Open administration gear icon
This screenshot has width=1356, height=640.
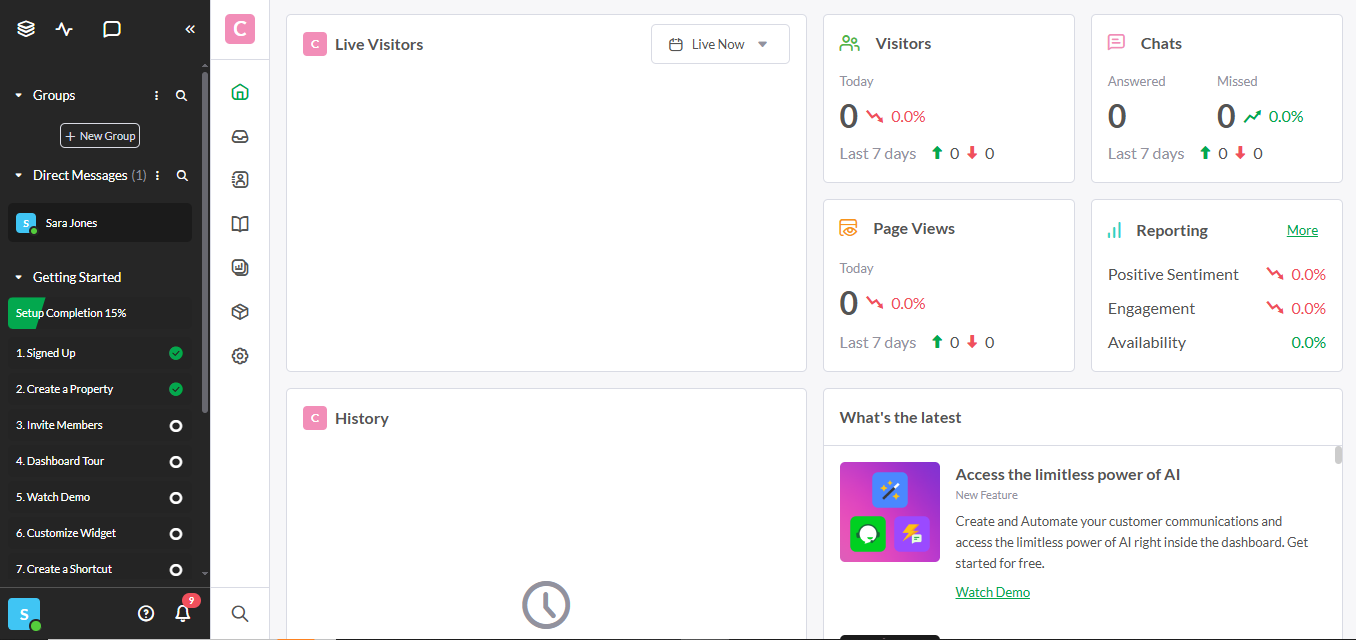point(240,356)
